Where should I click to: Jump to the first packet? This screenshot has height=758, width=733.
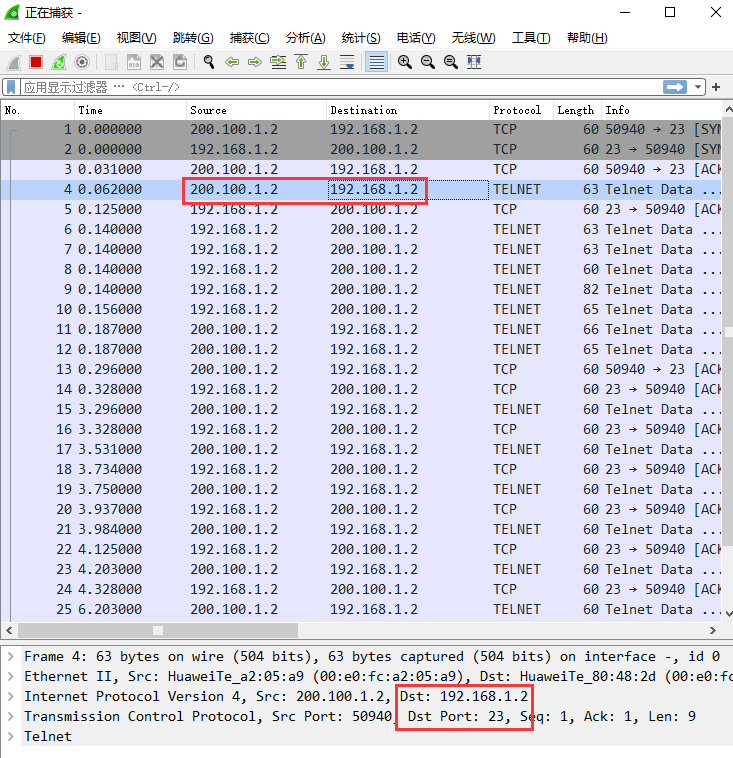(x=301, y=62)
